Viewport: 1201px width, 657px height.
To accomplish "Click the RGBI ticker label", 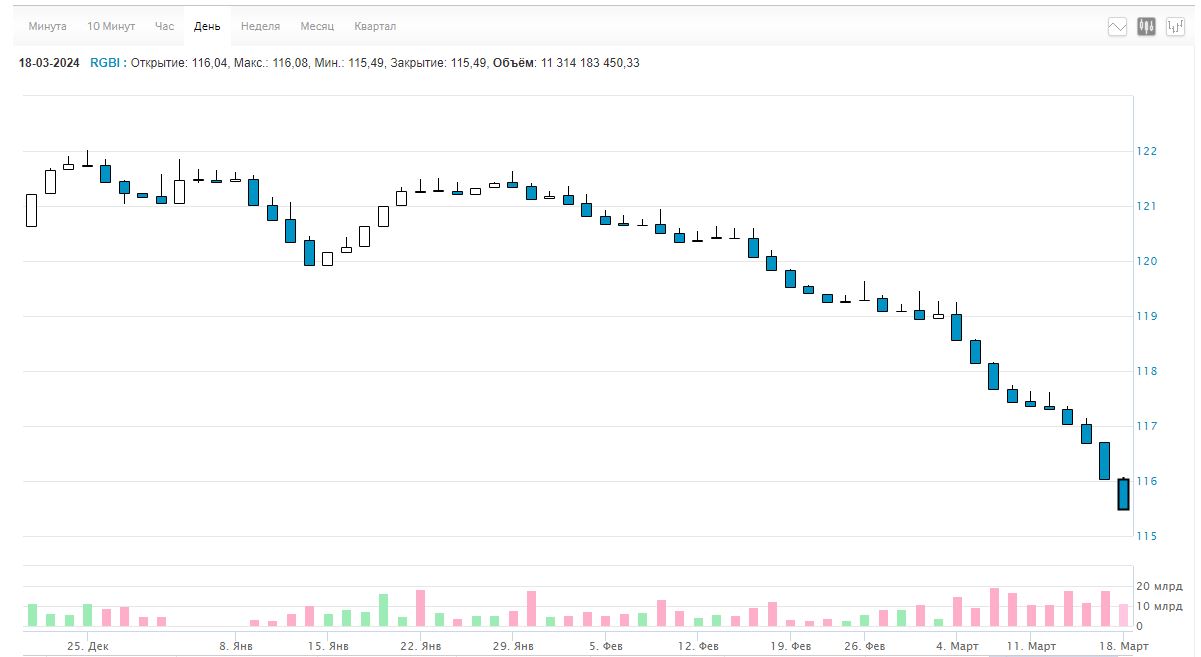I will 105,63.
